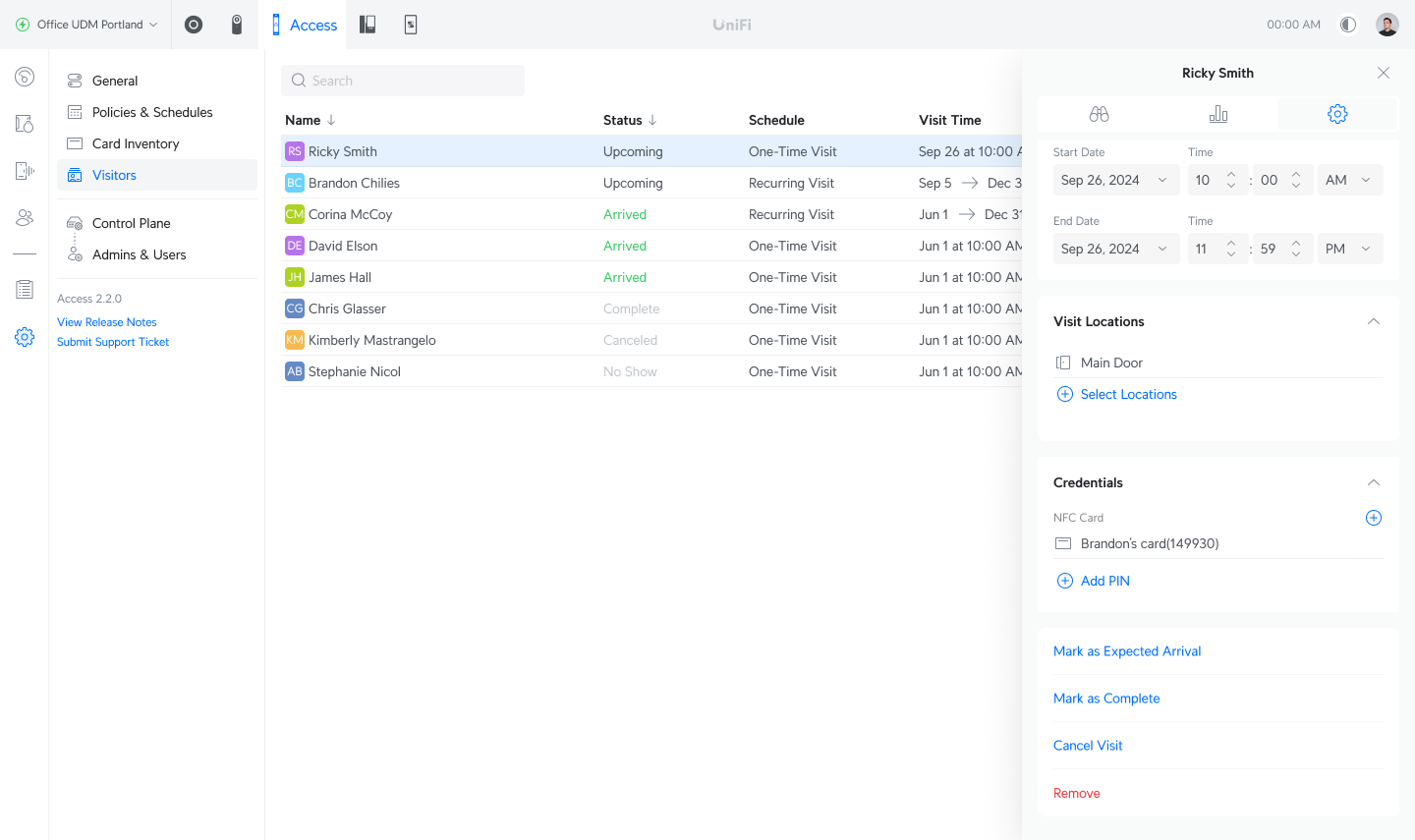Select Brandon's card(149930) entry
Viewport: 1415px width, 840px height.
pyautogui.click(x=1218, y=543)
